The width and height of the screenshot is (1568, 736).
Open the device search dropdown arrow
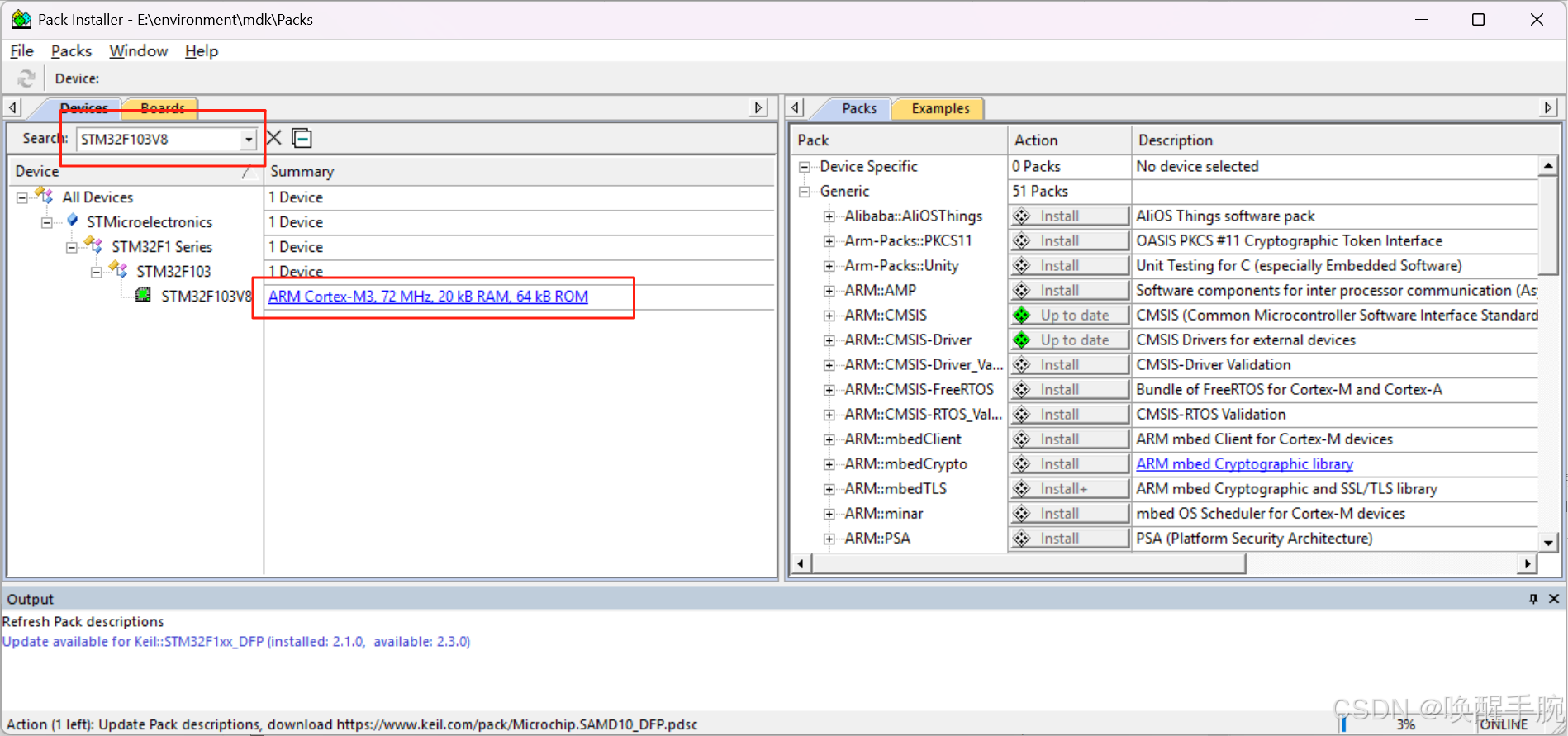click(x=248, y=139)
